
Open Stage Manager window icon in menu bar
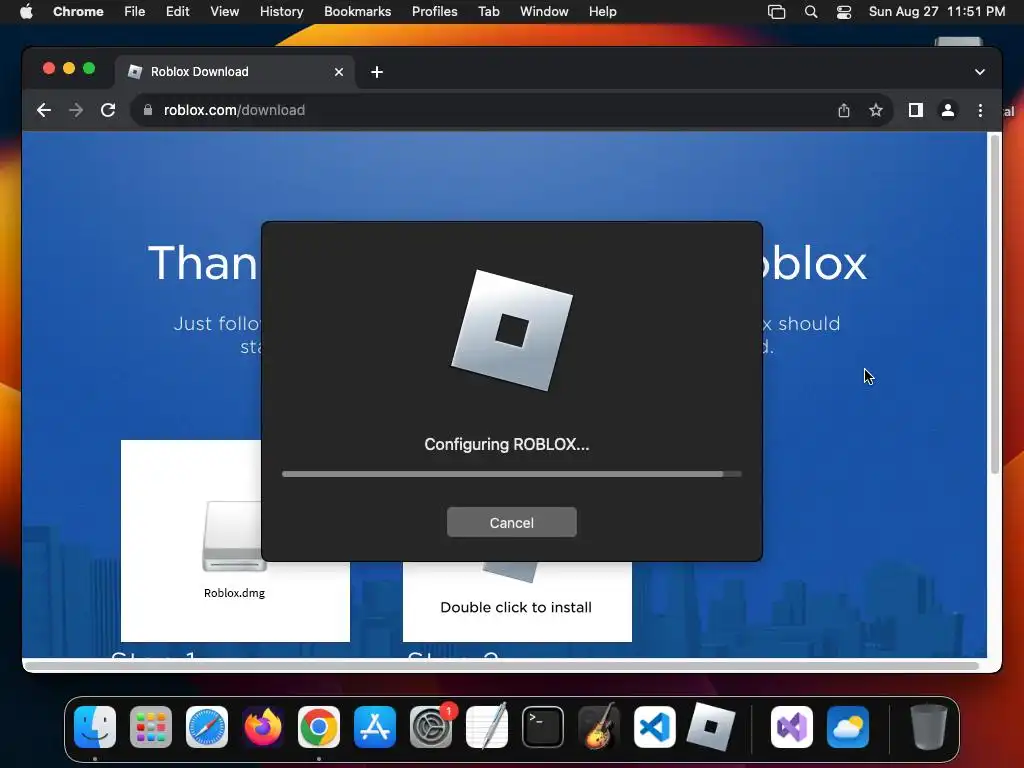[x=776, y=12]
